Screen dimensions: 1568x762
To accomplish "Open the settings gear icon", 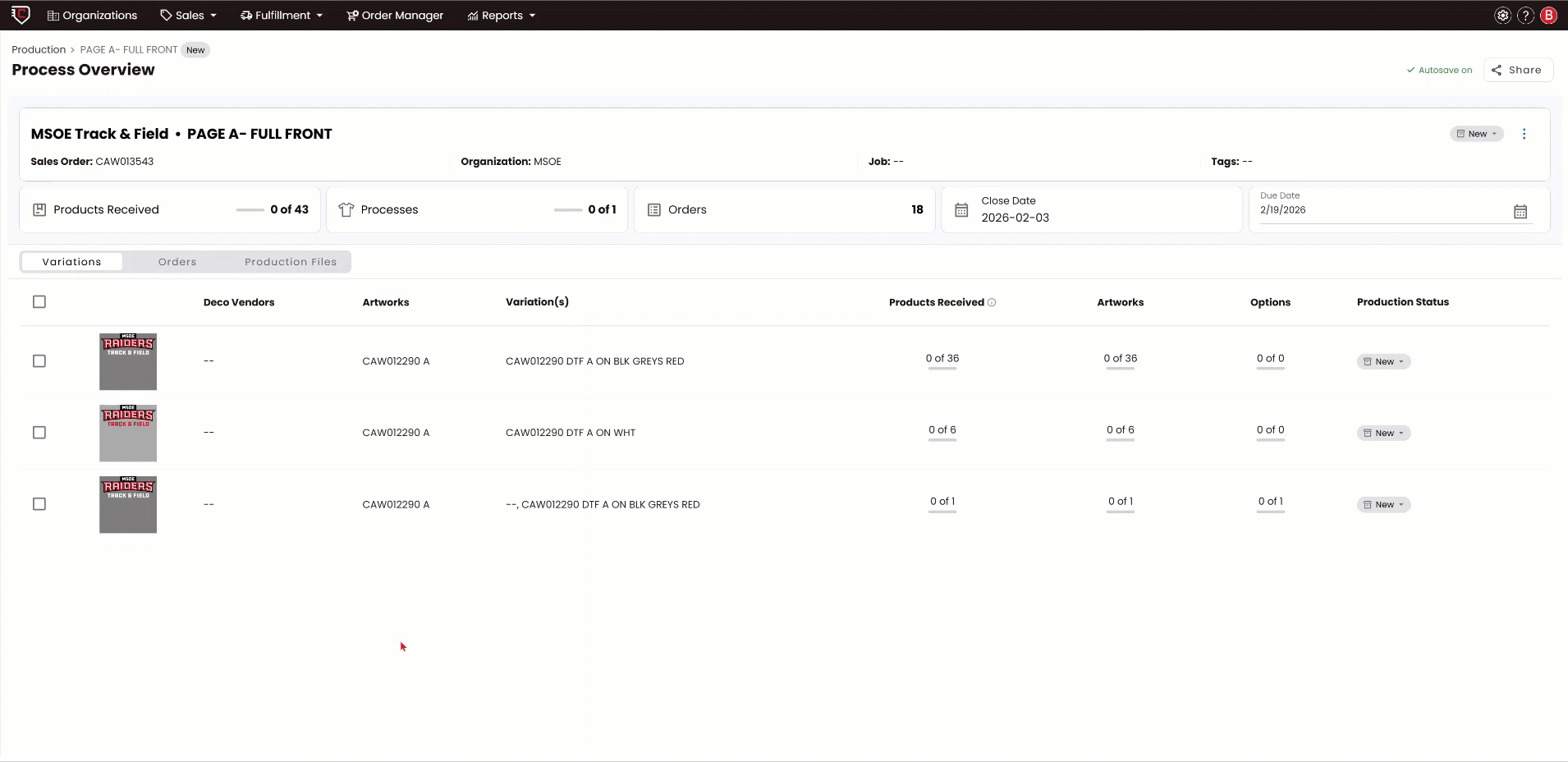I will (1502, 15).
